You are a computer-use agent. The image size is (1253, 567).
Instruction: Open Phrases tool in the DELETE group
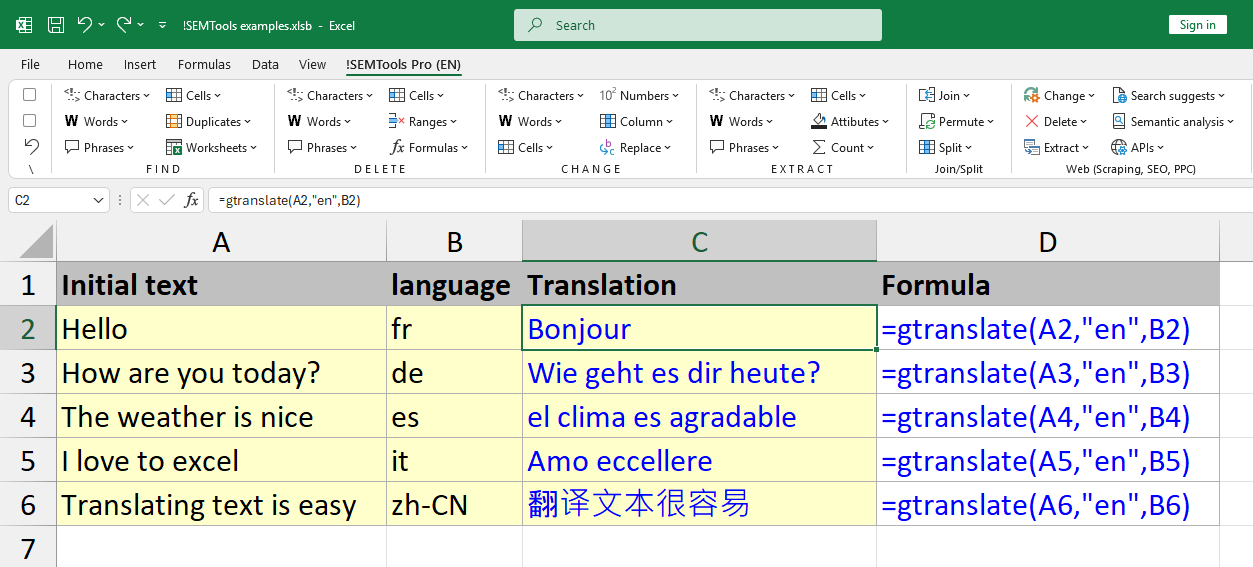323,148
